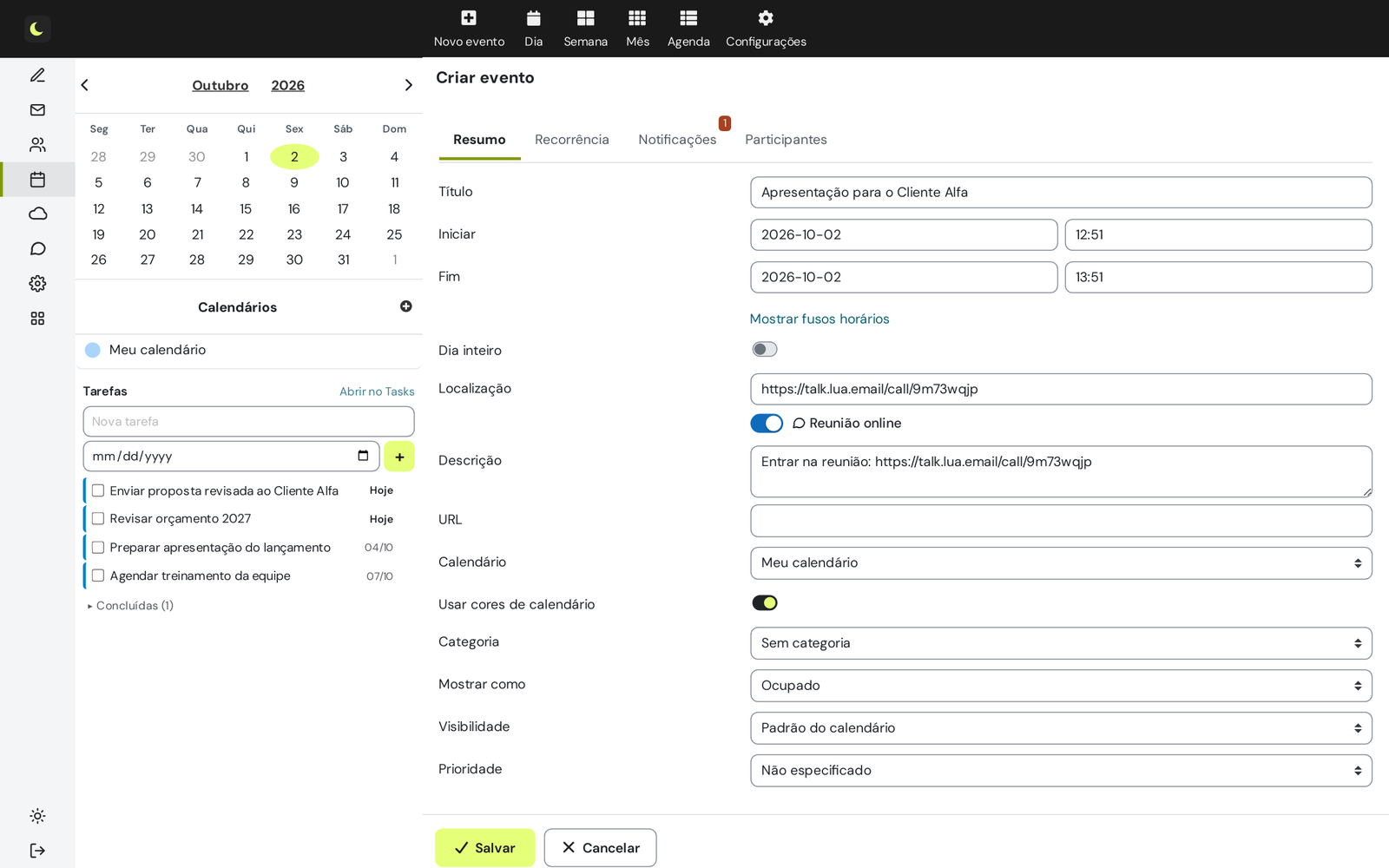Go to next month arrow

click(408, 85)
